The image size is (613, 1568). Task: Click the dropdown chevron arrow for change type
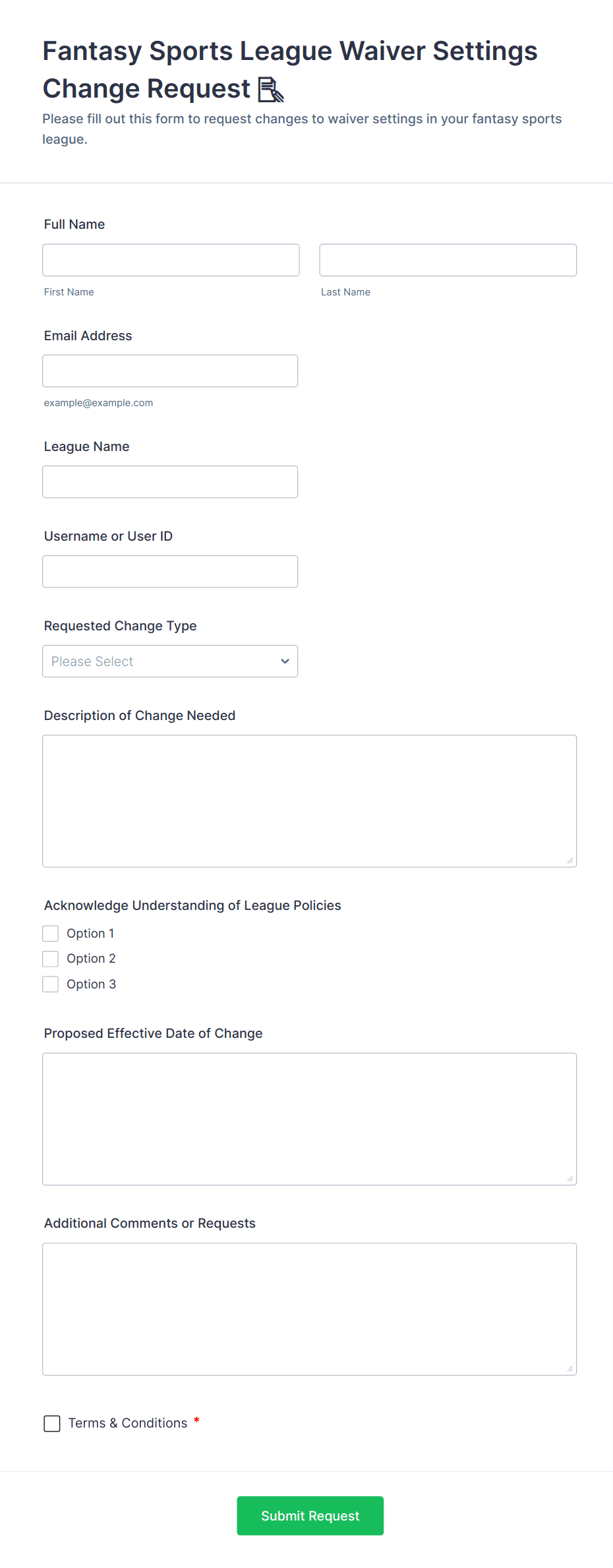pyautogui.click(x=285, y=661)
